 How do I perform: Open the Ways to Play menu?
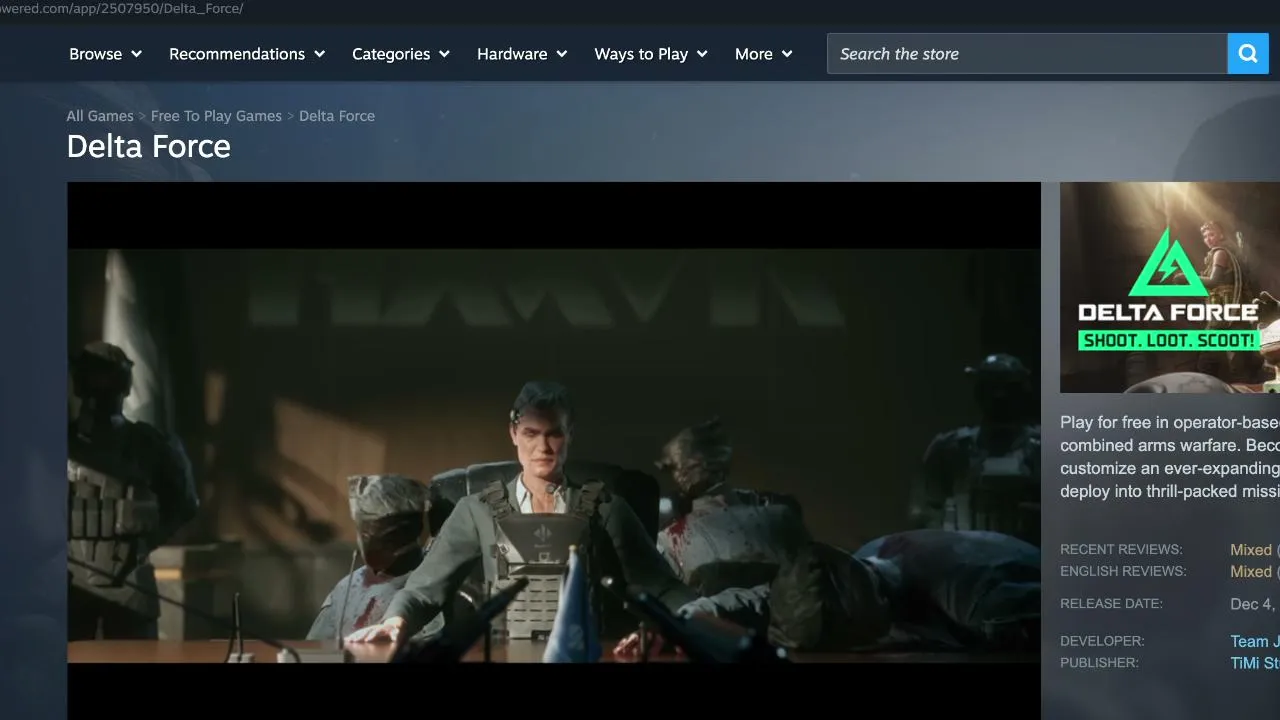tap(651, 54)
